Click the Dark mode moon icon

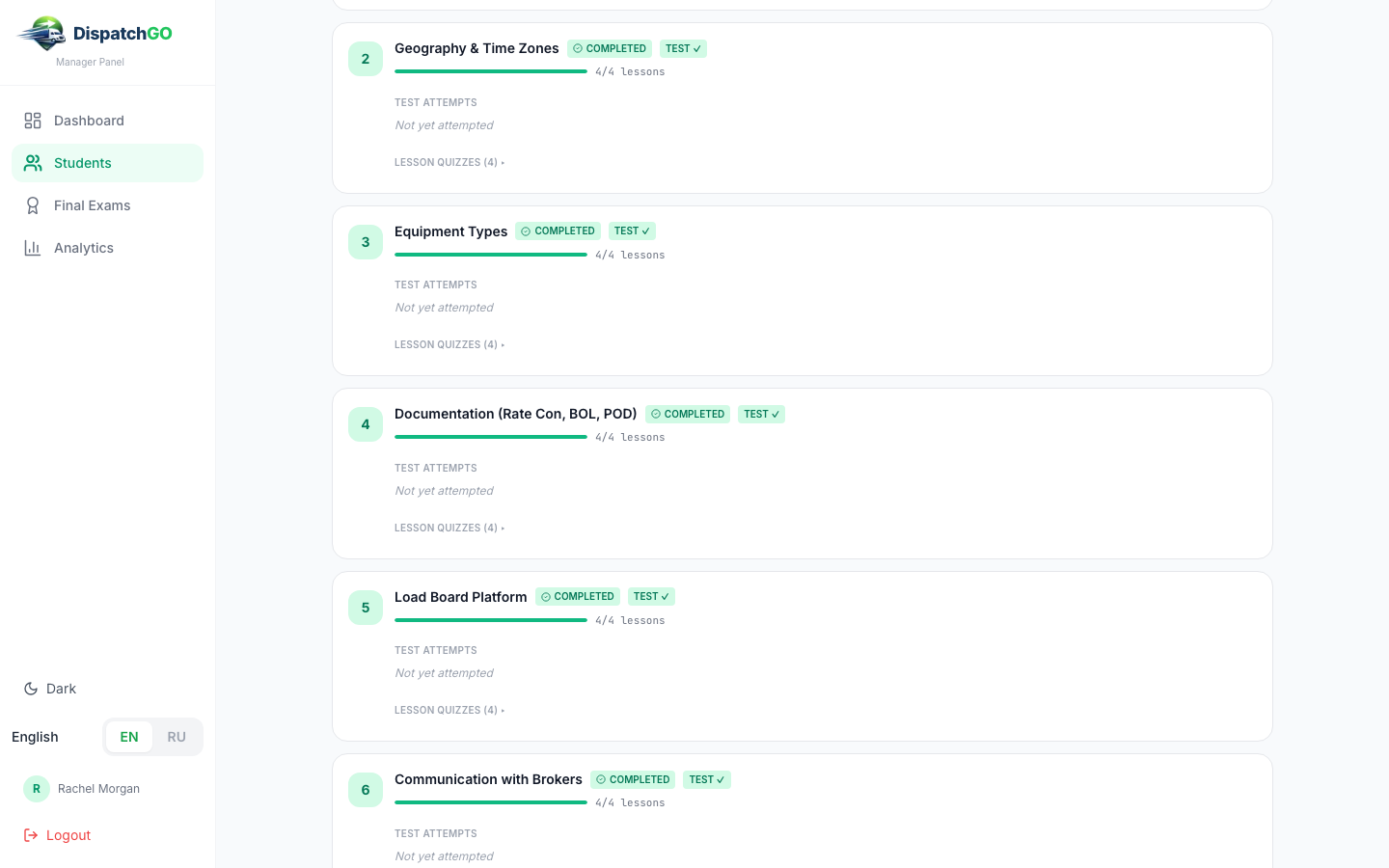click(31, 689)
